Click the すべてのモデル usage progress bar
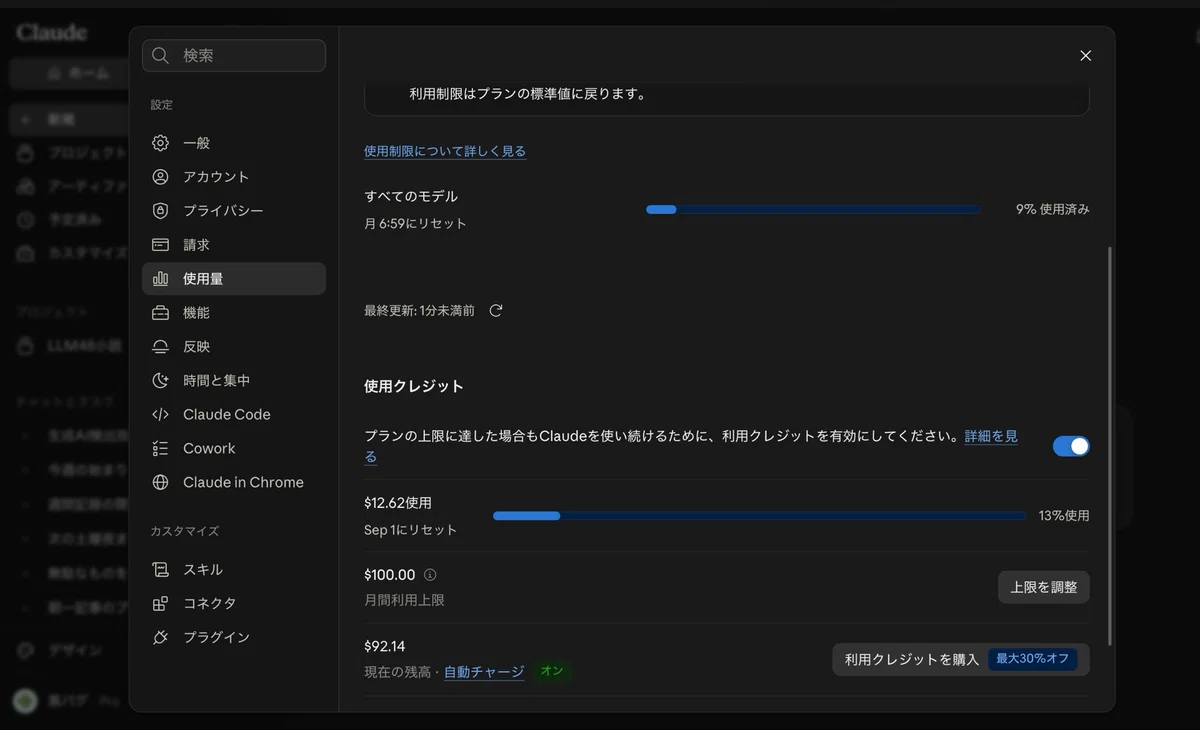The width and height of the screenshot is (1200, 730). (813, 210)
